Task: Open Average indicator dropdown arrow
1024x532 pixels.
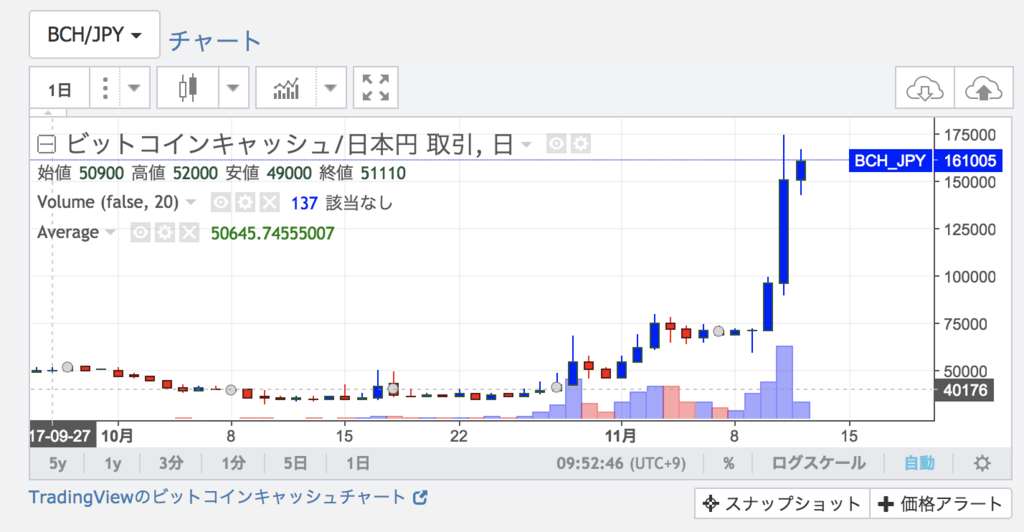Action: [x=110, y=232]
